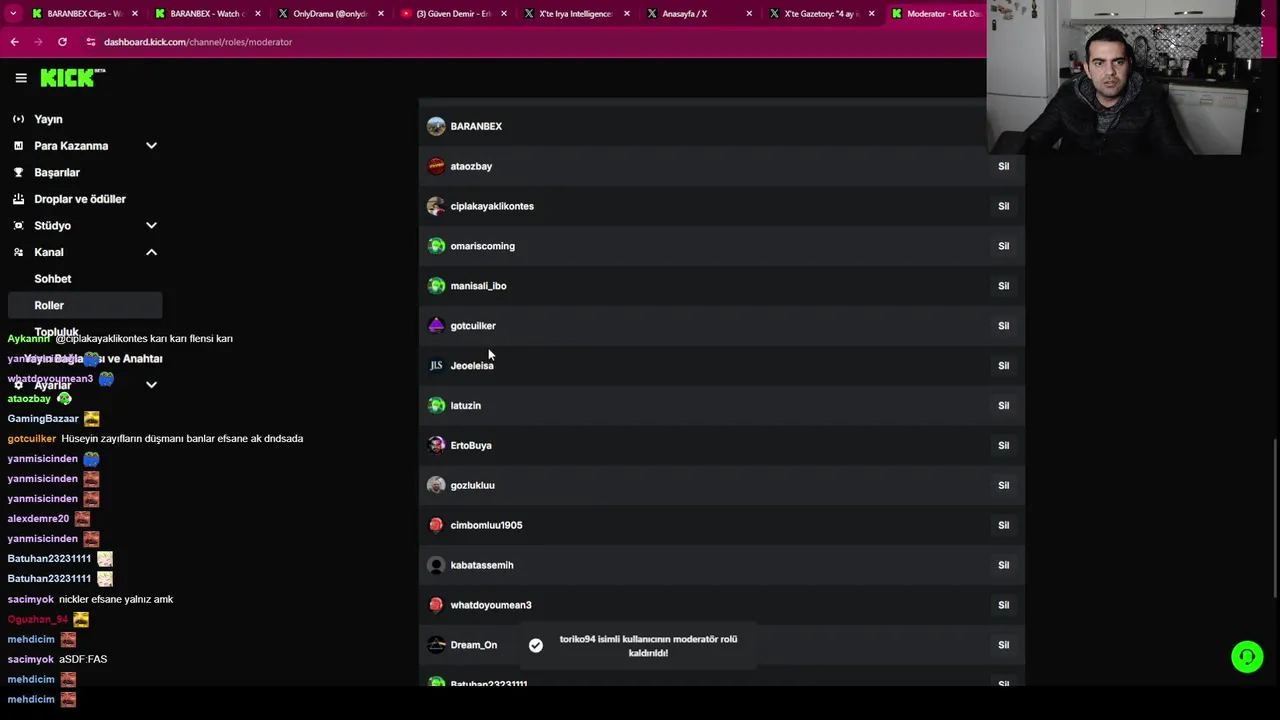Expand the Stüdyo section chevron

pos(151,226)
